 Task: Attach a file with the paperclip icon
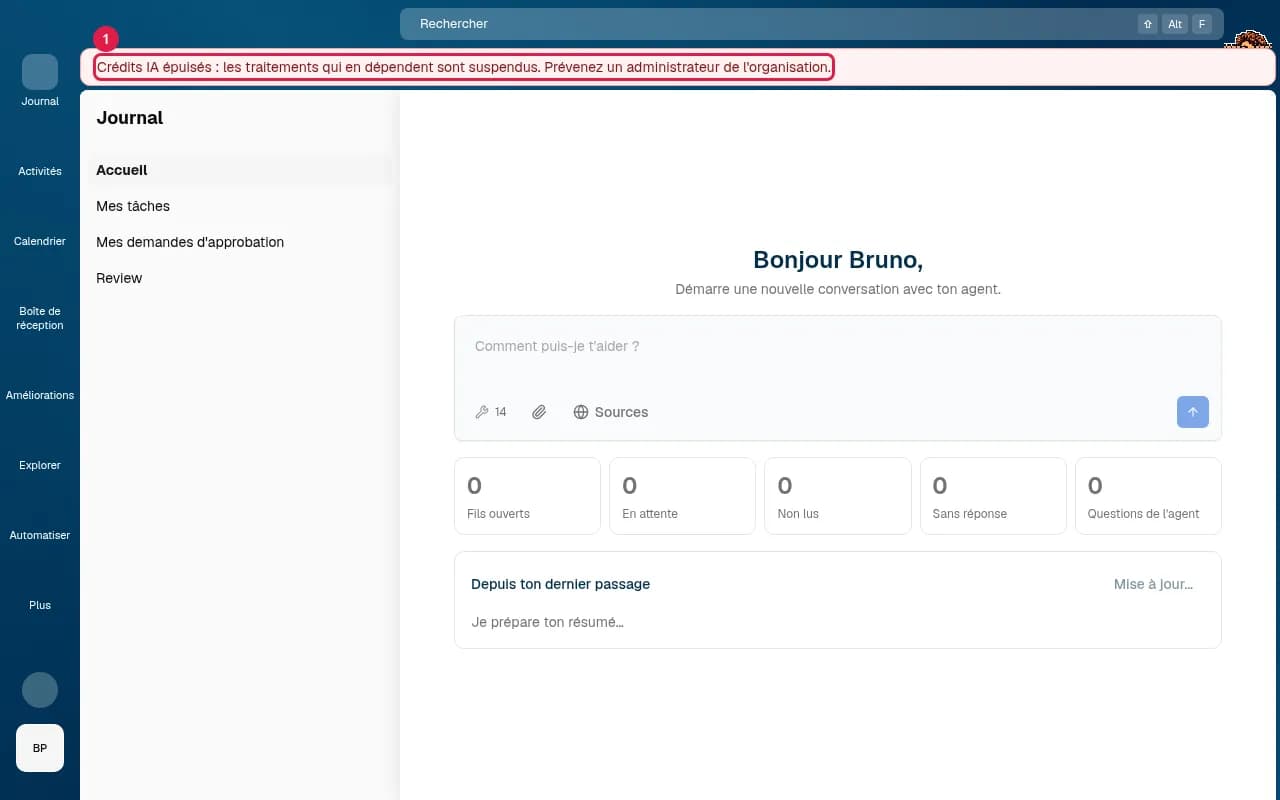click(x=539, y=412)
